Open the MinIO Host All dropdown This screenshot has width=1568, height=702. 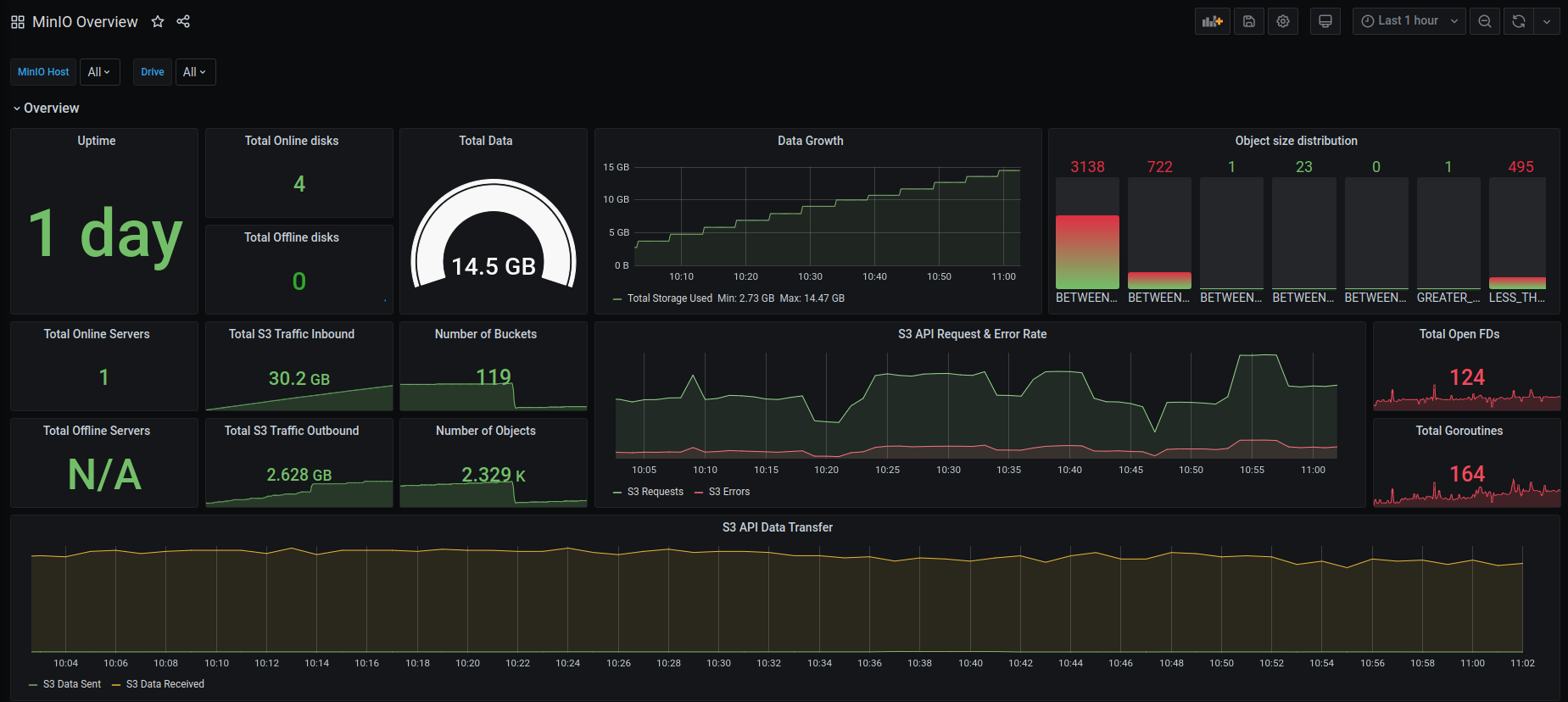coord(99,72)
